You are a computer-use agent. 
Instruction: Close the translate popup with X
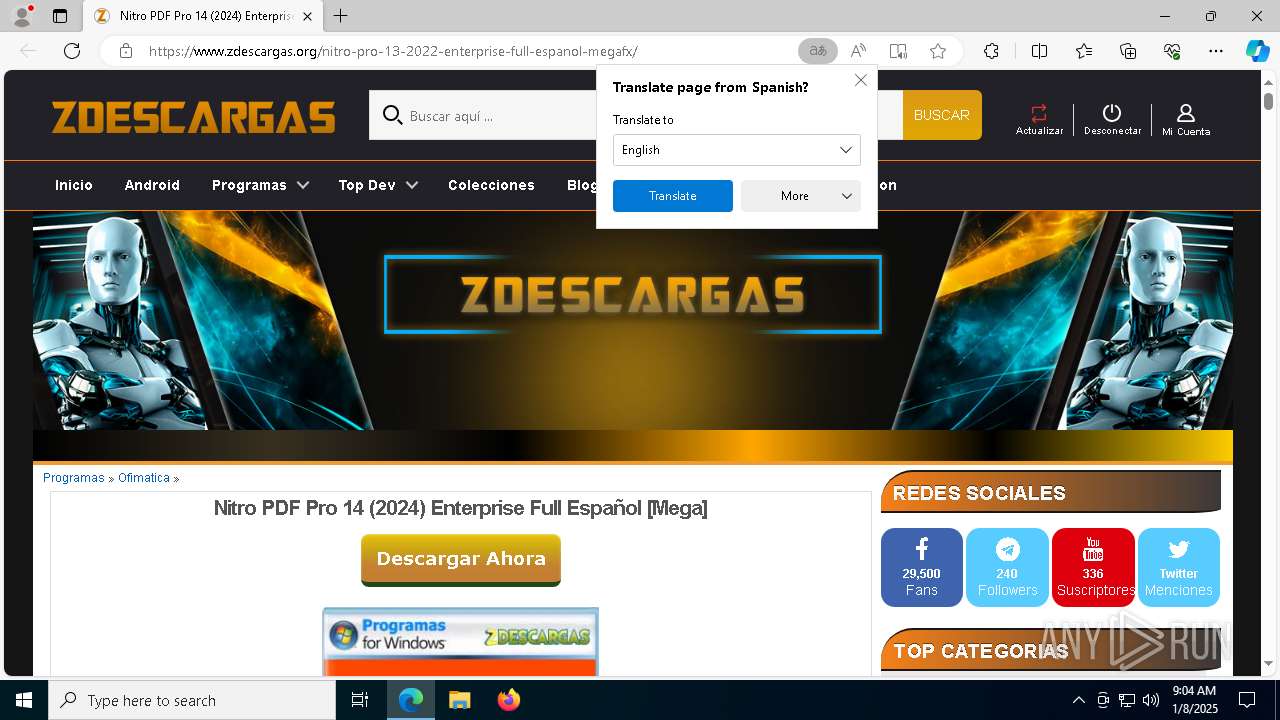coord(861,80)
